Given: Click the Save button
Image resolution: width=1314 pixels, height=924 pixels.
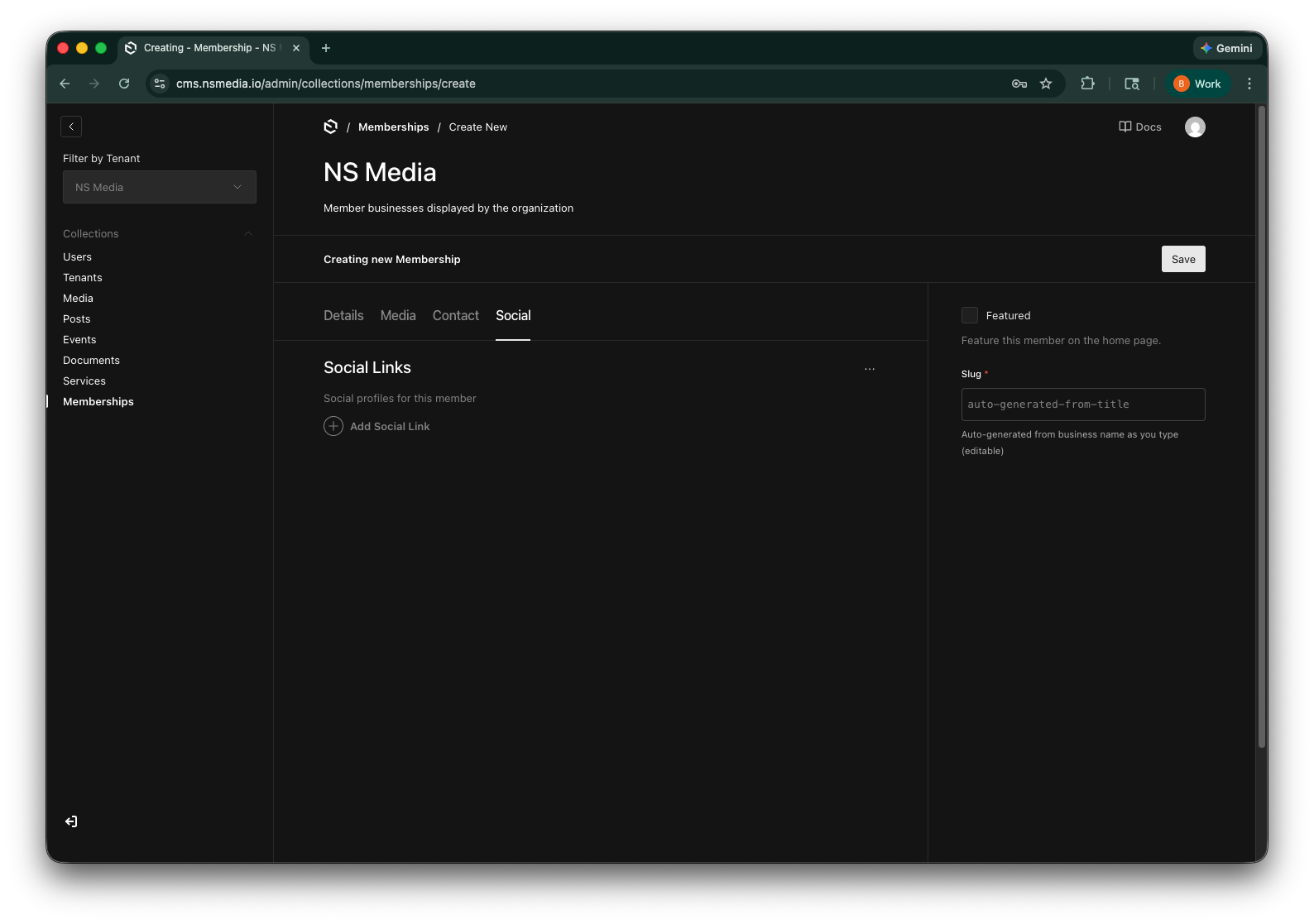Looking at the screenshot, I should (x=1183, y=259).
